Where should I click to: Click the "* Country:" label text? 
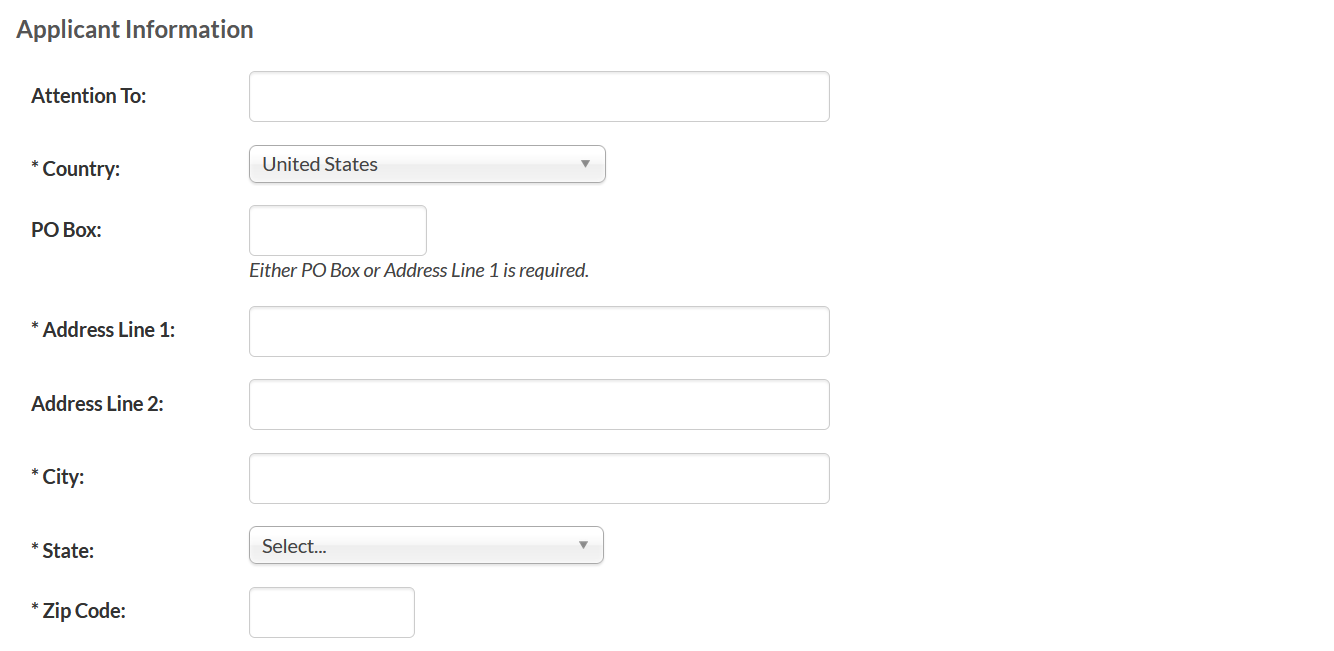76,169
